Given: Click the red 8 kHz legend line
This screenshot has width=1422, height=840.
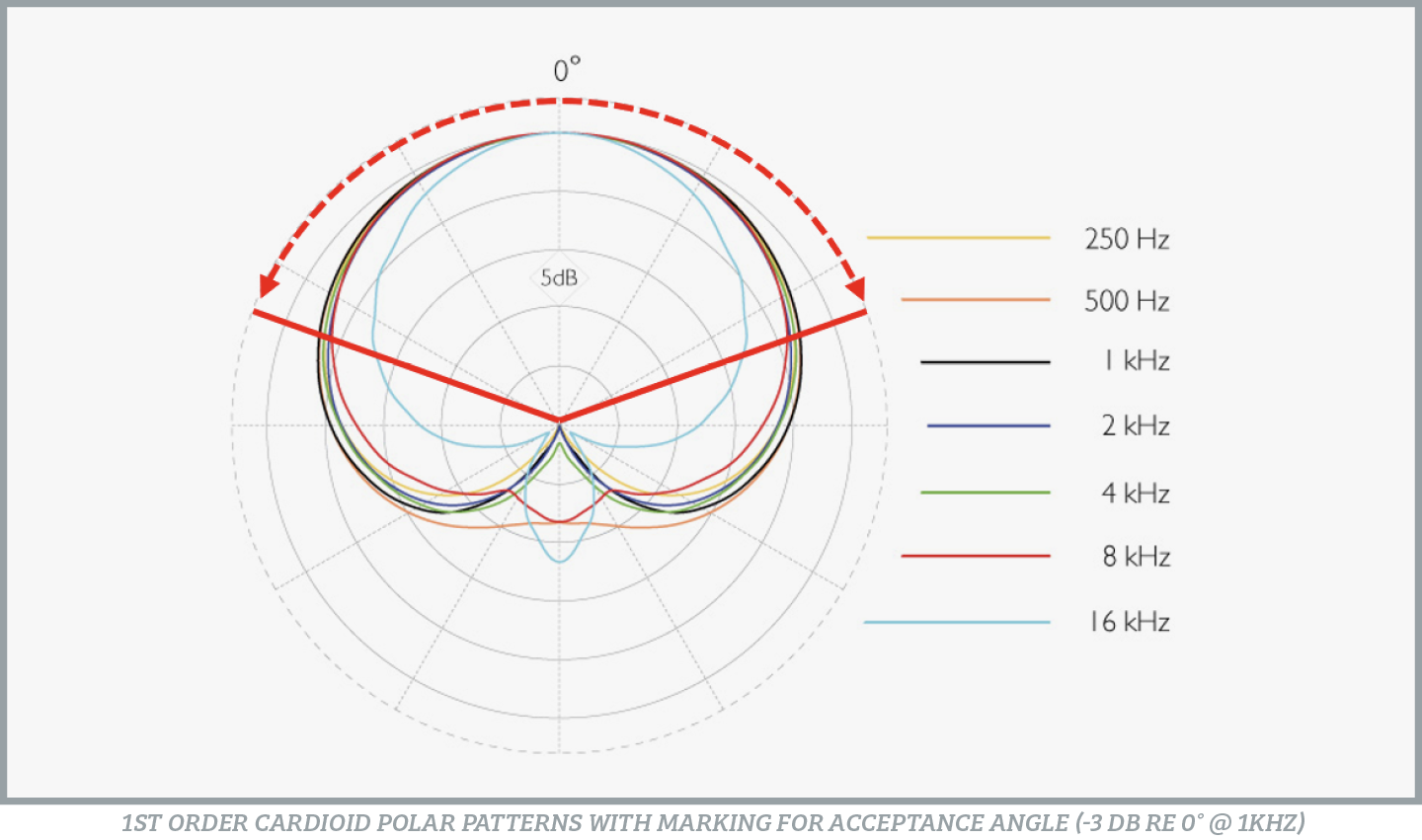Looking at the screenshot, I should click(x=975, y=556).
